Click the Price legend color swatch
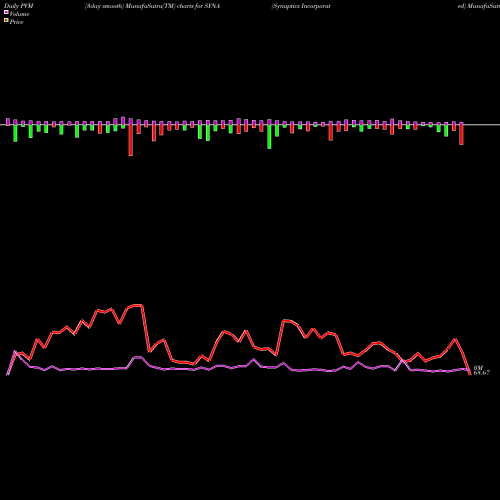This screenshot has height=500, width=500. (x=6, y=21)
